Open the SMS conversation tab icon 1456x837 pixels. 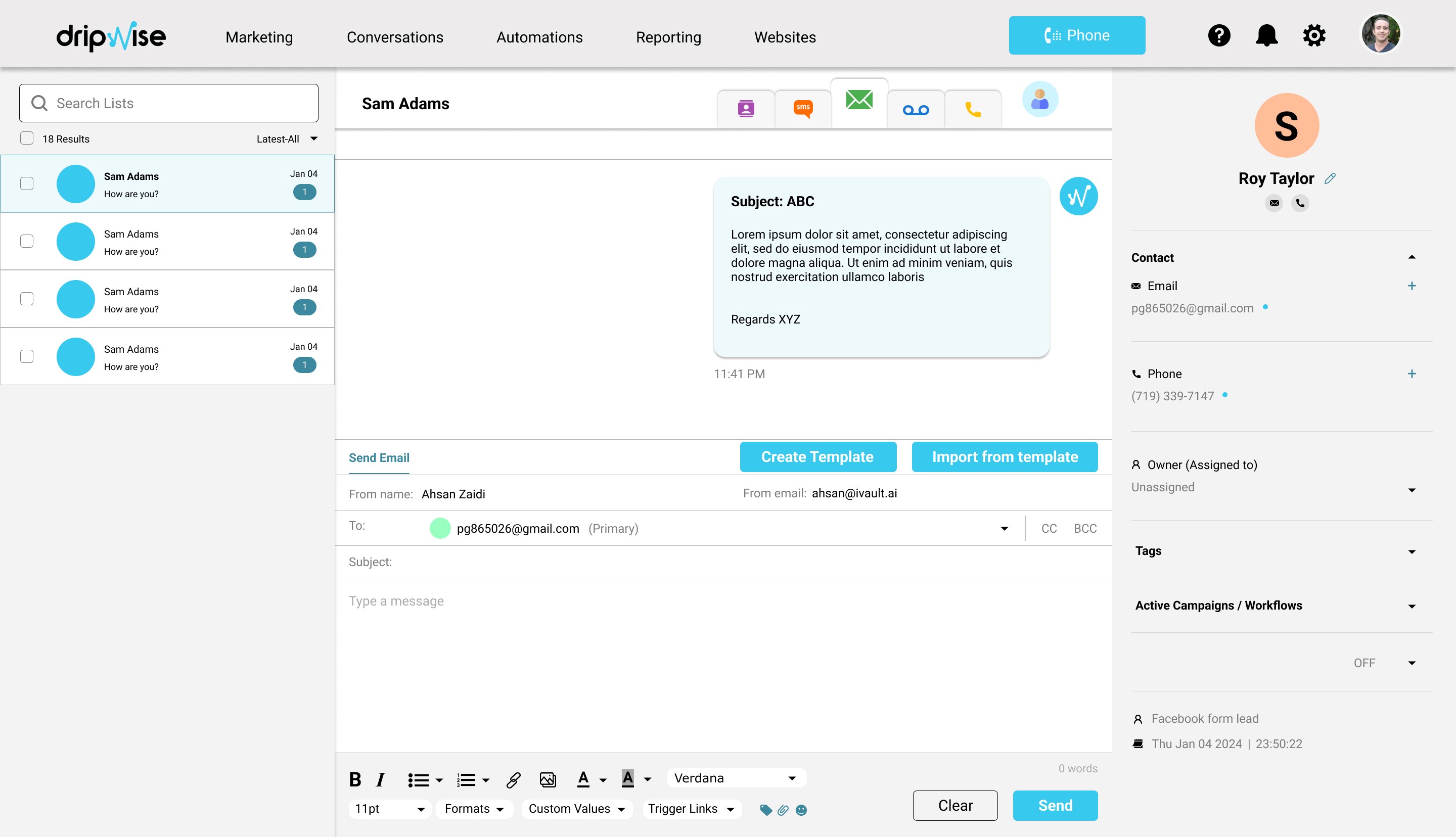pyautogui.click(x=803, y=109)
